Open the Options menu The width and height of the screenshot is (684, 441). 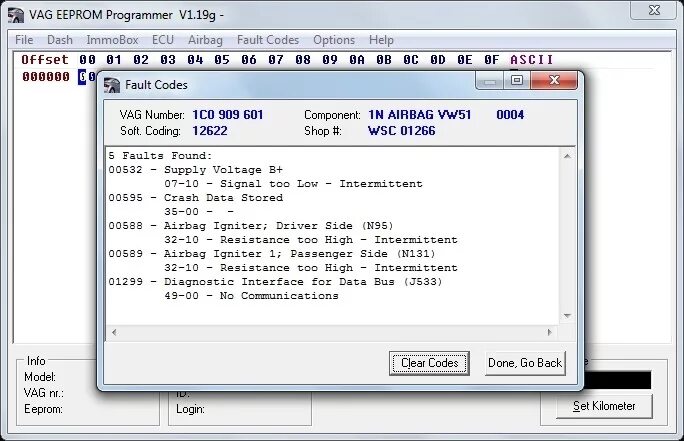[x=334, y=40]
